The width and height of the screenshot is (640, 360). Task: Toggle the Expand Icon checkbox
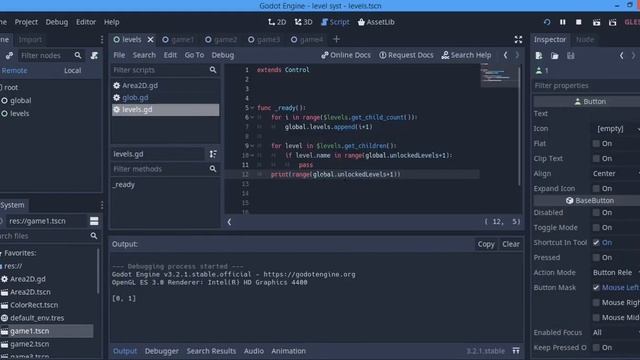[596, 189]
